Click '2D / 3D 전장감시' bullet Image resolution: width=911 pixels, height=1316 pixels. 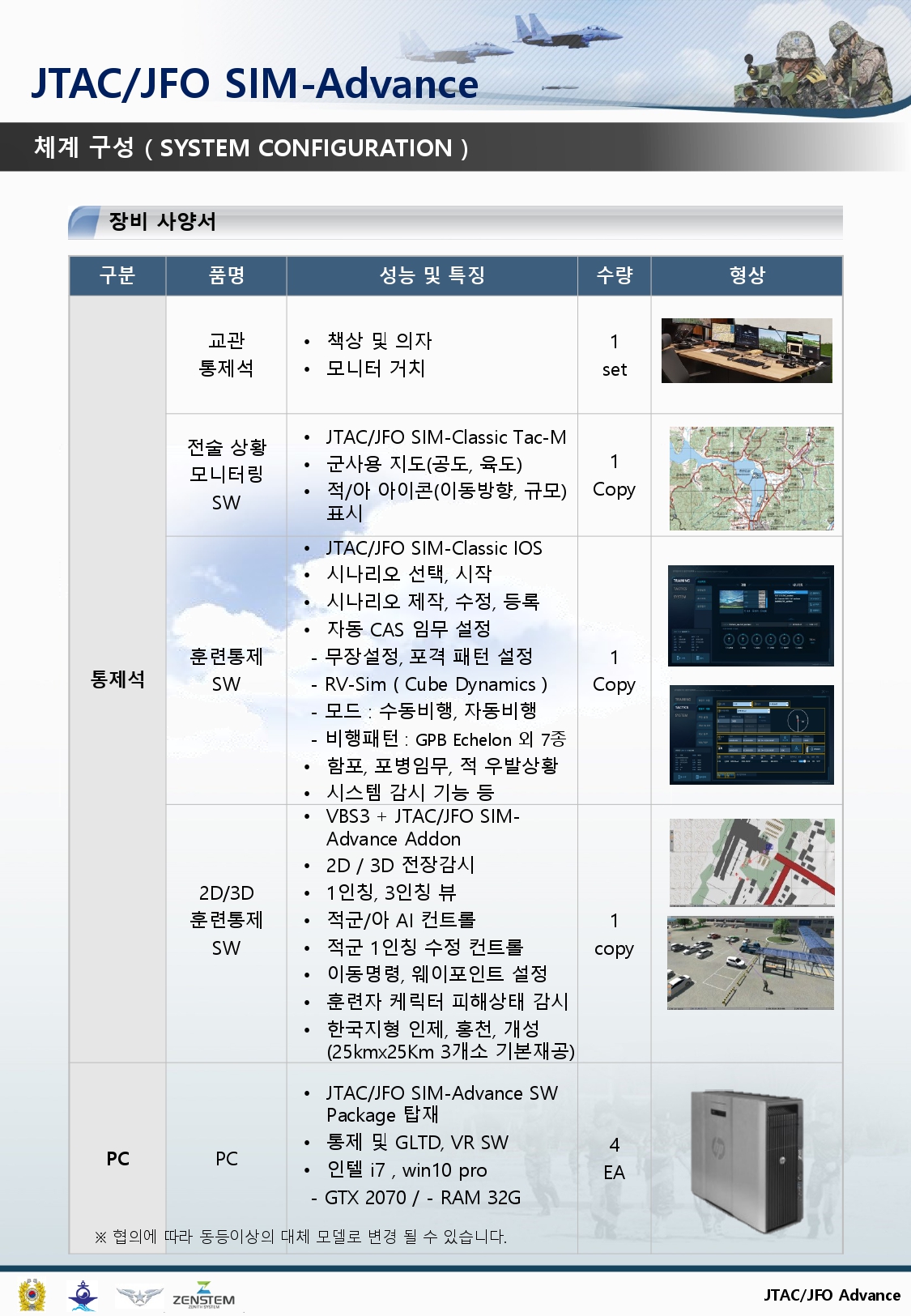click(400, 865)
